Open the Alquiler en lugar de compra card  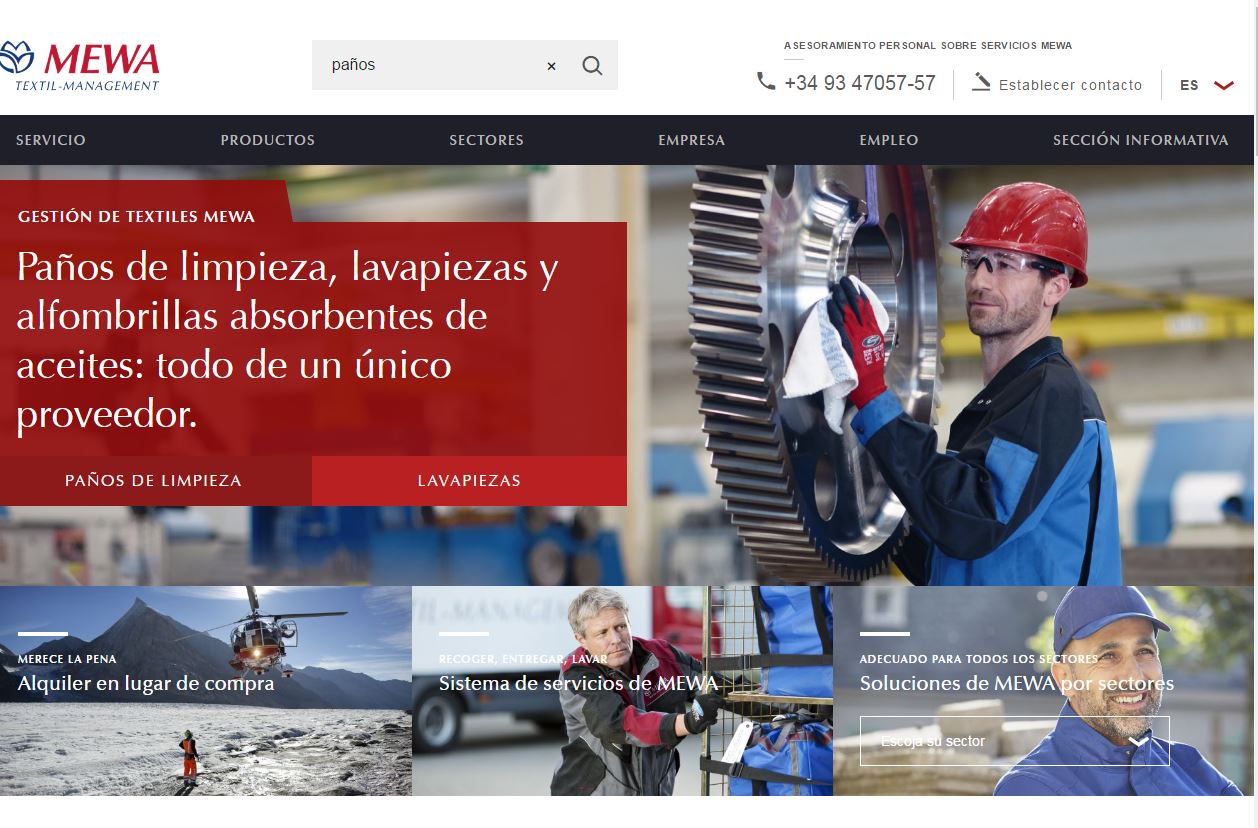[x=205, y=691]
